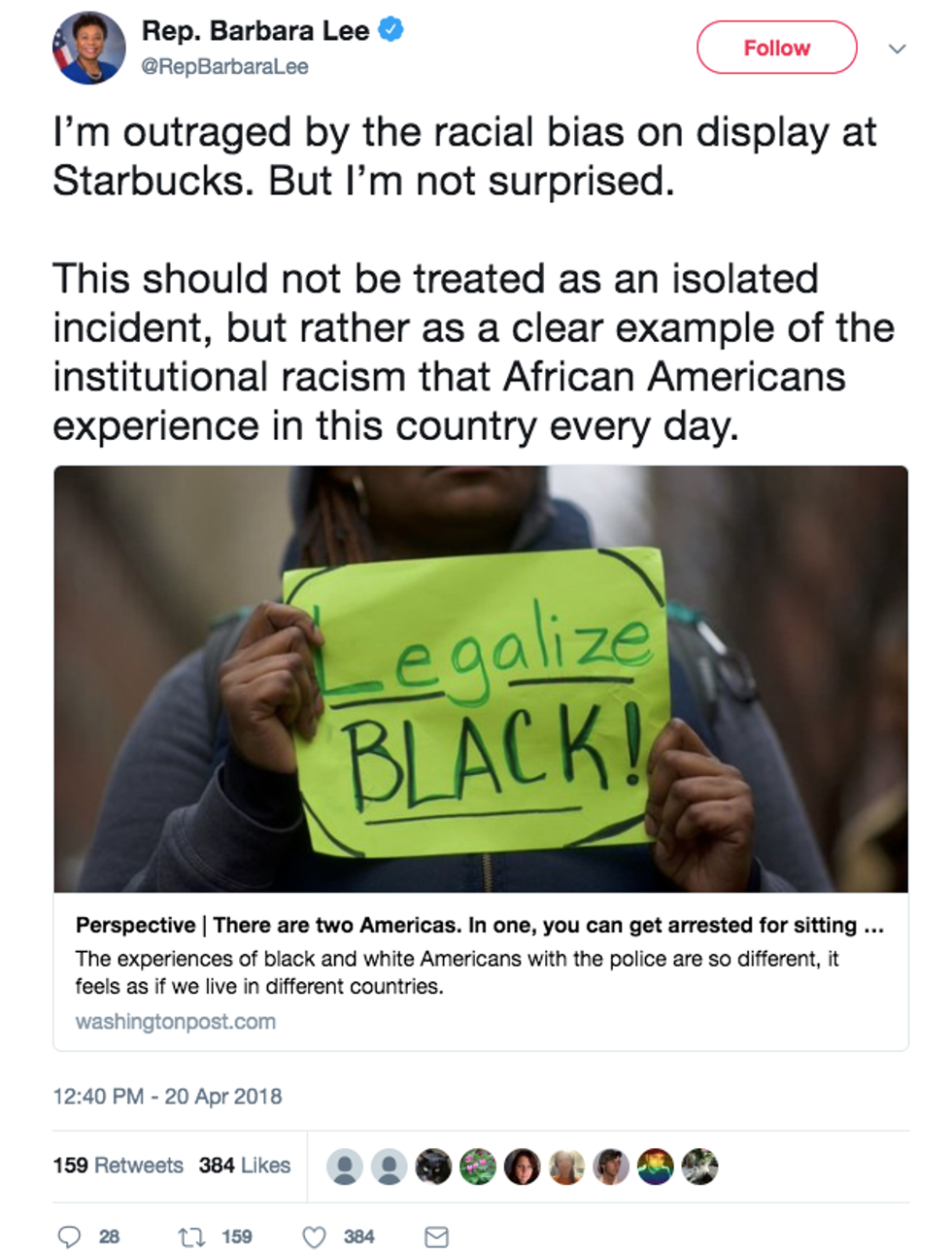Click the reply speech bubble icon

[x=69, y=1237]
